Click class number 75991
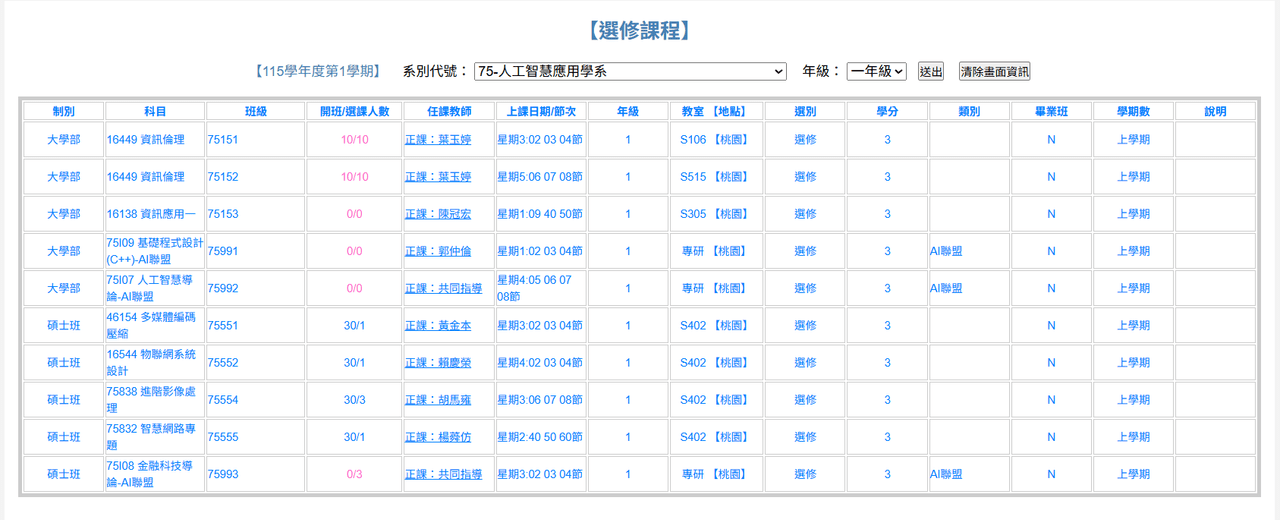Viewport: 1280px width, 520px height. click(223, 251)
